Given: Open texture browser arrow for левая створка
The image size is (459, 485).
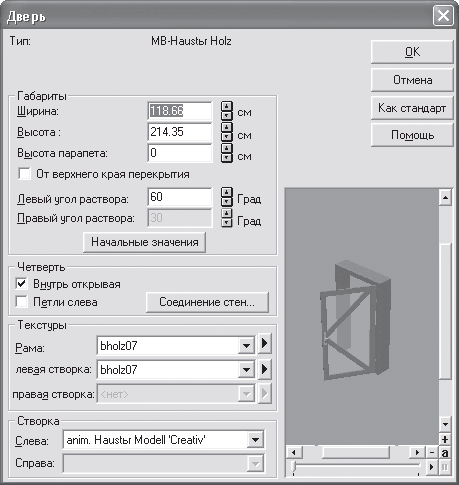Looking at the screenshot, I should [x=265, y=369].
